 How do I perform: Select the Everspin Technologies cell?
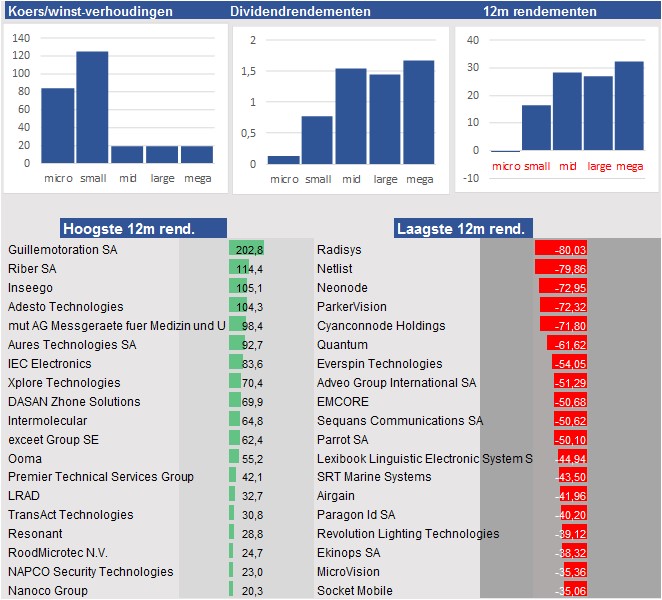[x=380, y=364]
